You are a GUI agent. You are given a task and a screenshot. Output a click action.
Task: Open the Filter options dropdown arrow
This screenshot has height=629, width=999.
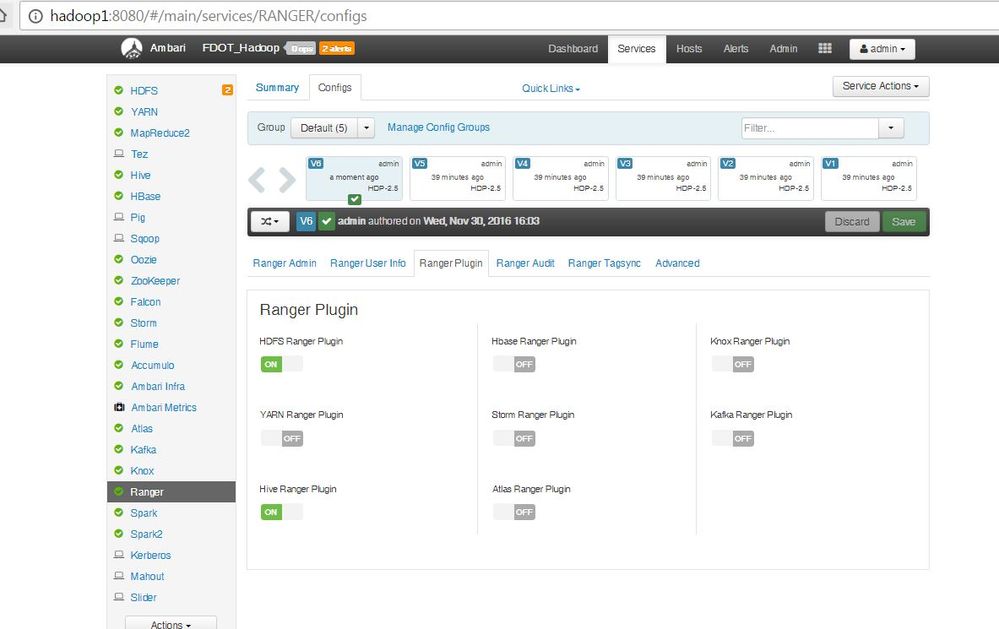891,128
